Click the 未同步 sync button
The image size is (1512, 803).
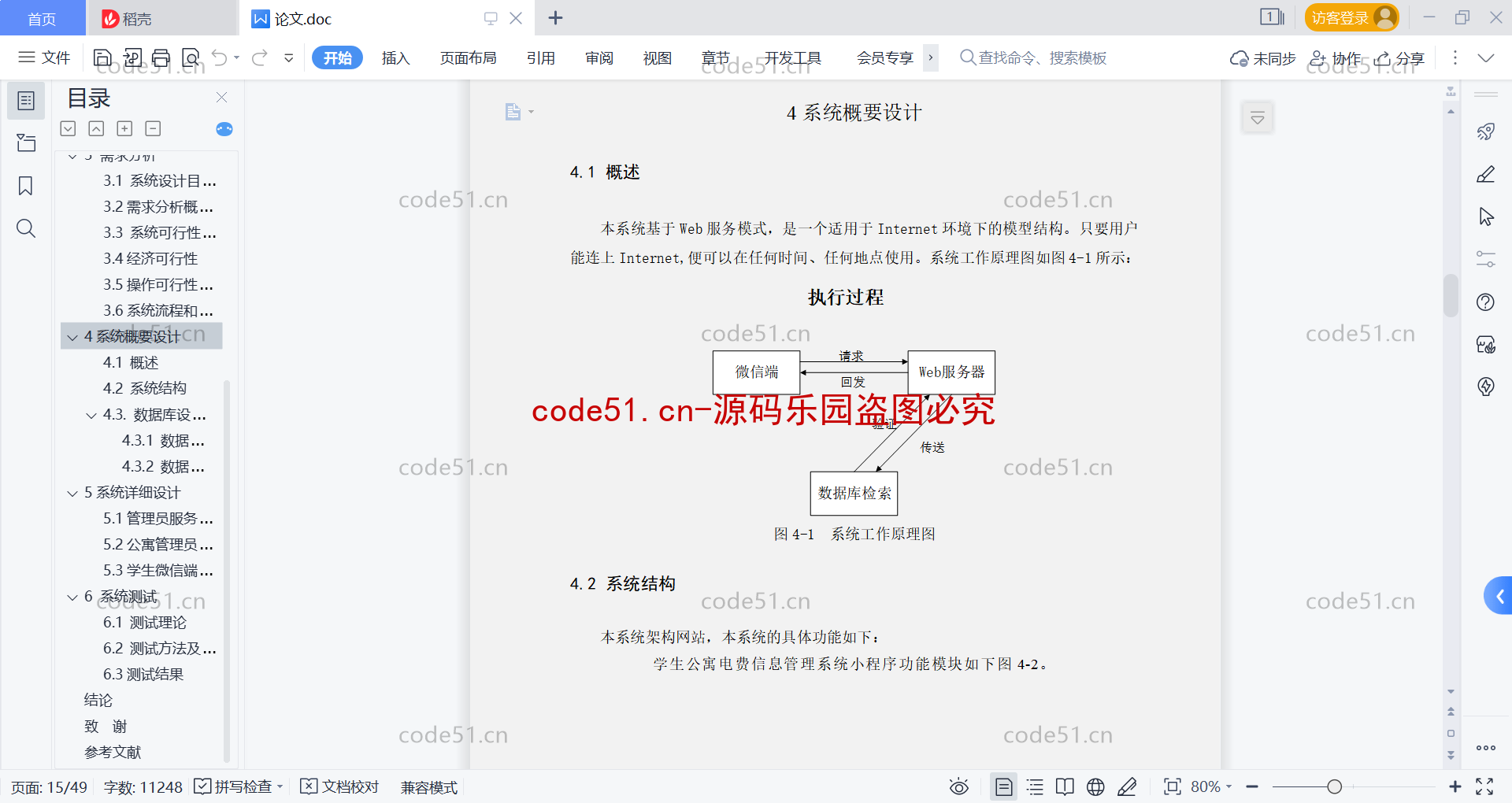pos(1263,58)
